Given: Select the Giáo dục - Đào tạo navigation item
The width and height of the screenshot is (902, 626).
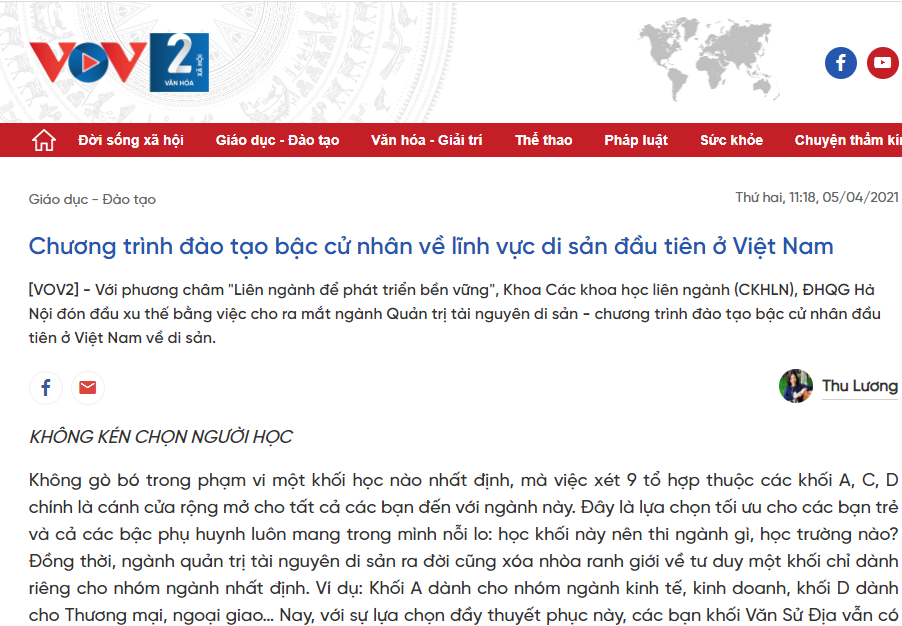Looking at the screenshot, I should [277, 140].
